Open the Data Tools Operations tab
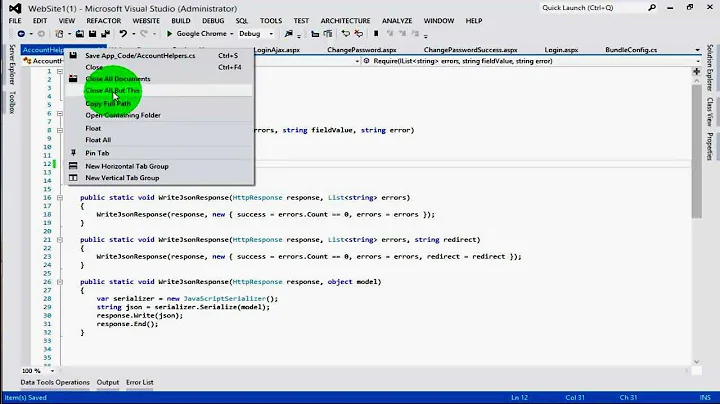Screen dimensions: 720x404 (55, 382)
